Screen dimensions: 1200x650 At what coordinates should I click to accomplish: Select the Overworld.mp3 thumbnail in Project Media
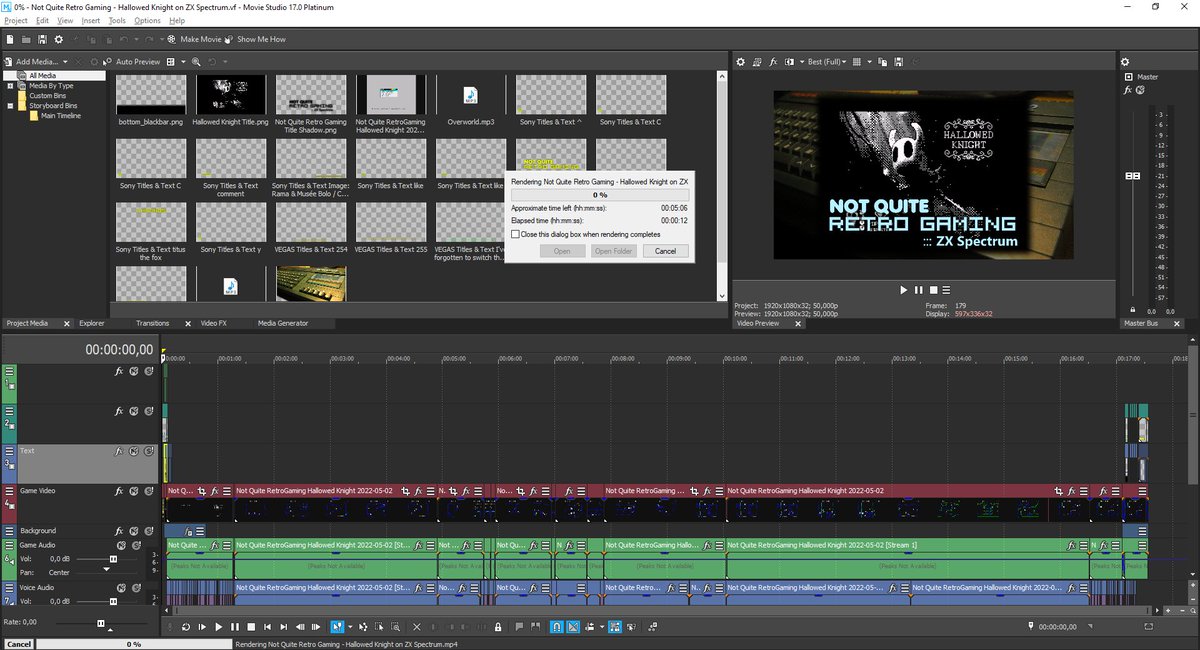tap(471, 95)
